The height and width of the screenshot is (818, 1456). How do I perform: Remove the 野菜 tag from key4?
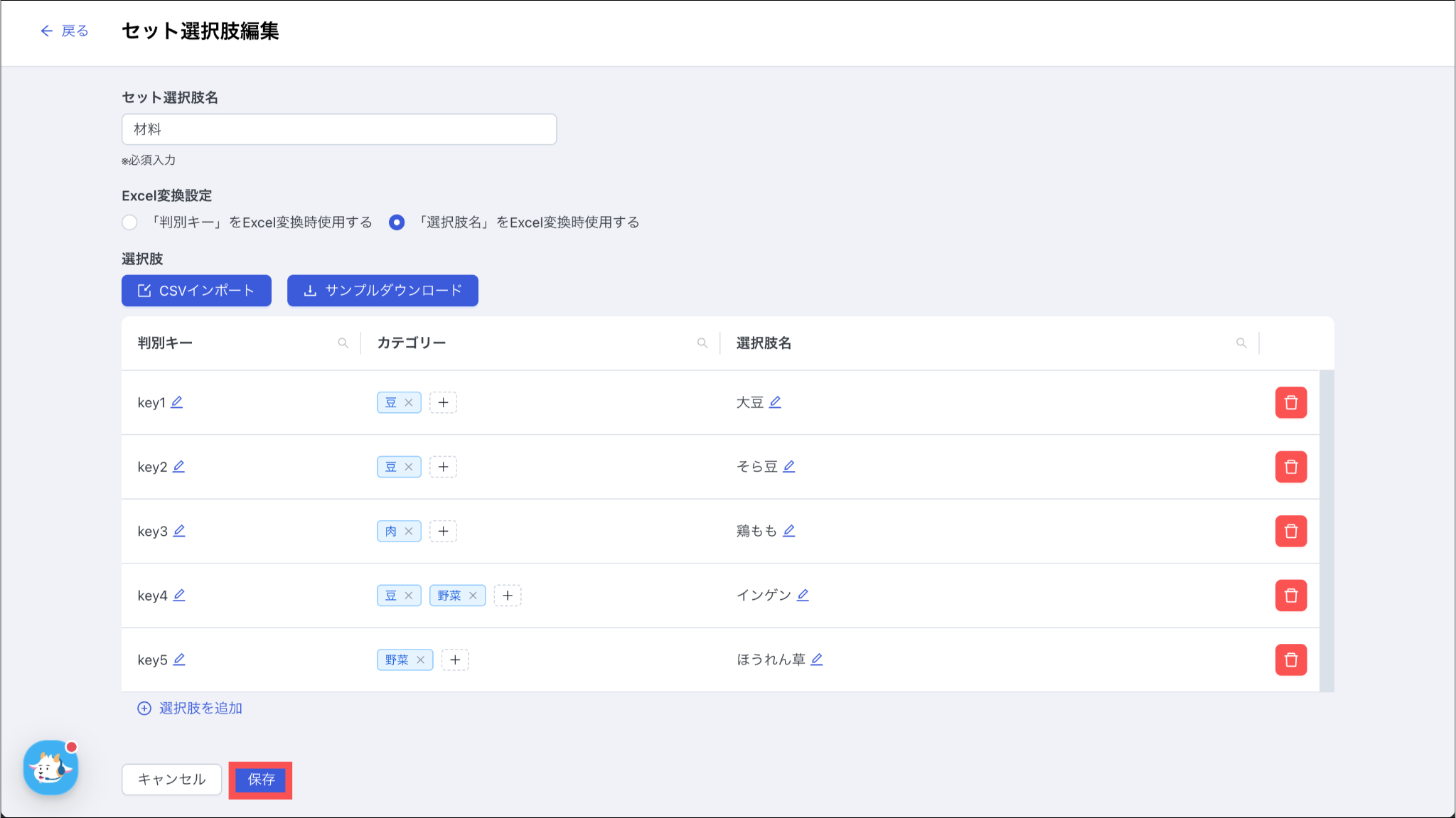[x=473, y=596]
